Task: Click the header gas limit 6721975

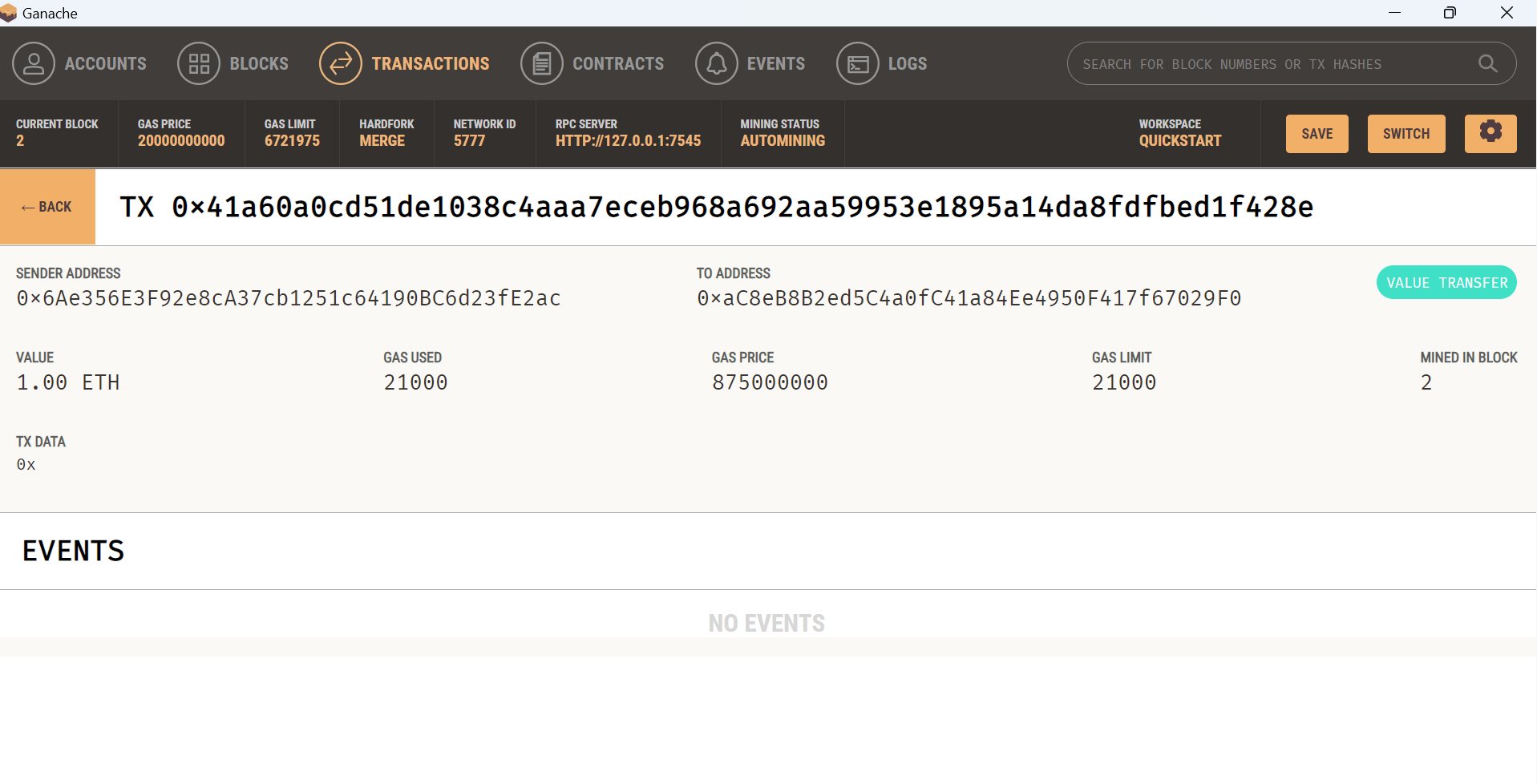Action: [292, 141]
